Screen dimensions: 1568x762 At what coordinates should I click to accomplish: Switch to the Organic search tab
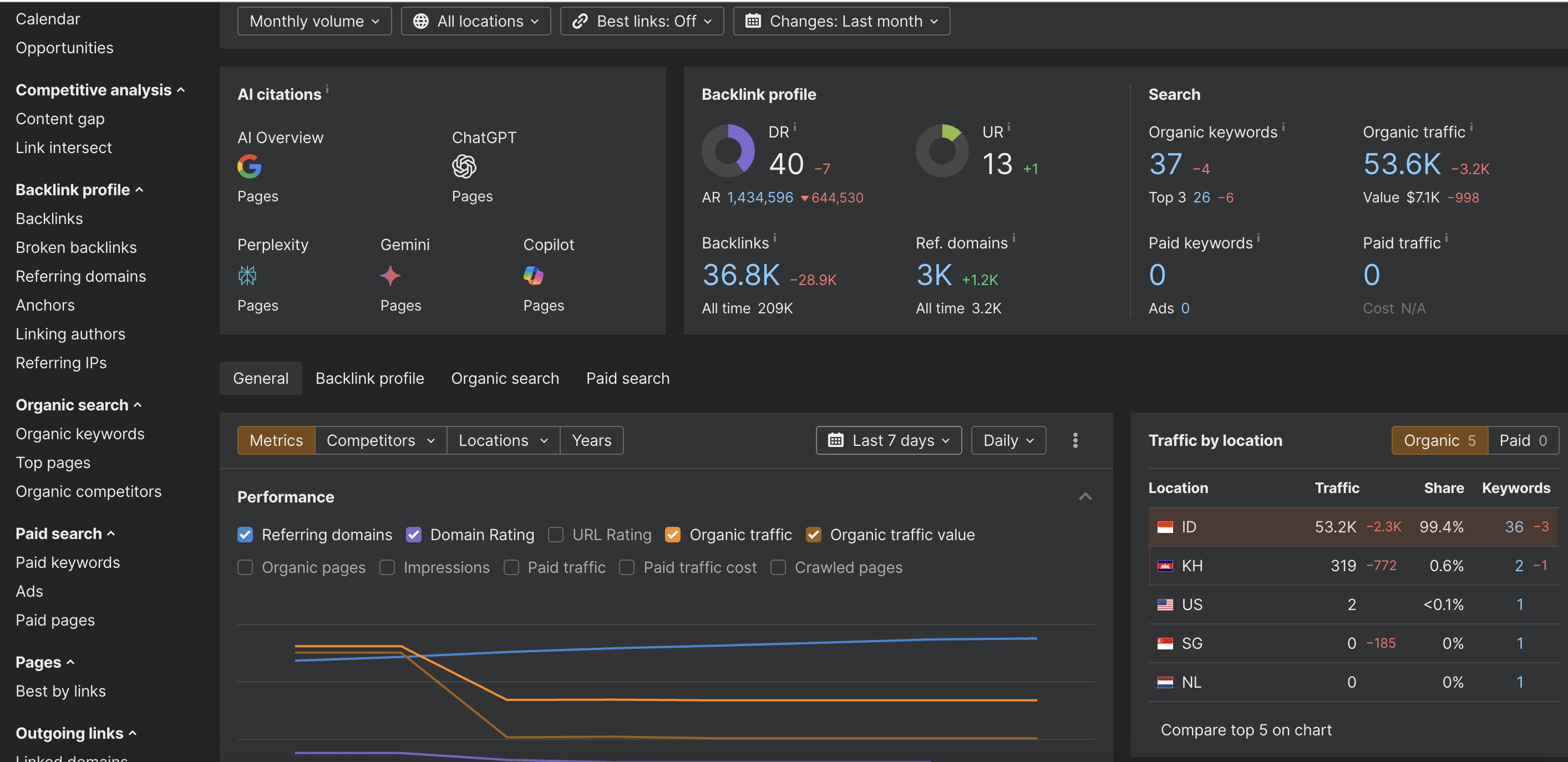click(x=505, y=378)
